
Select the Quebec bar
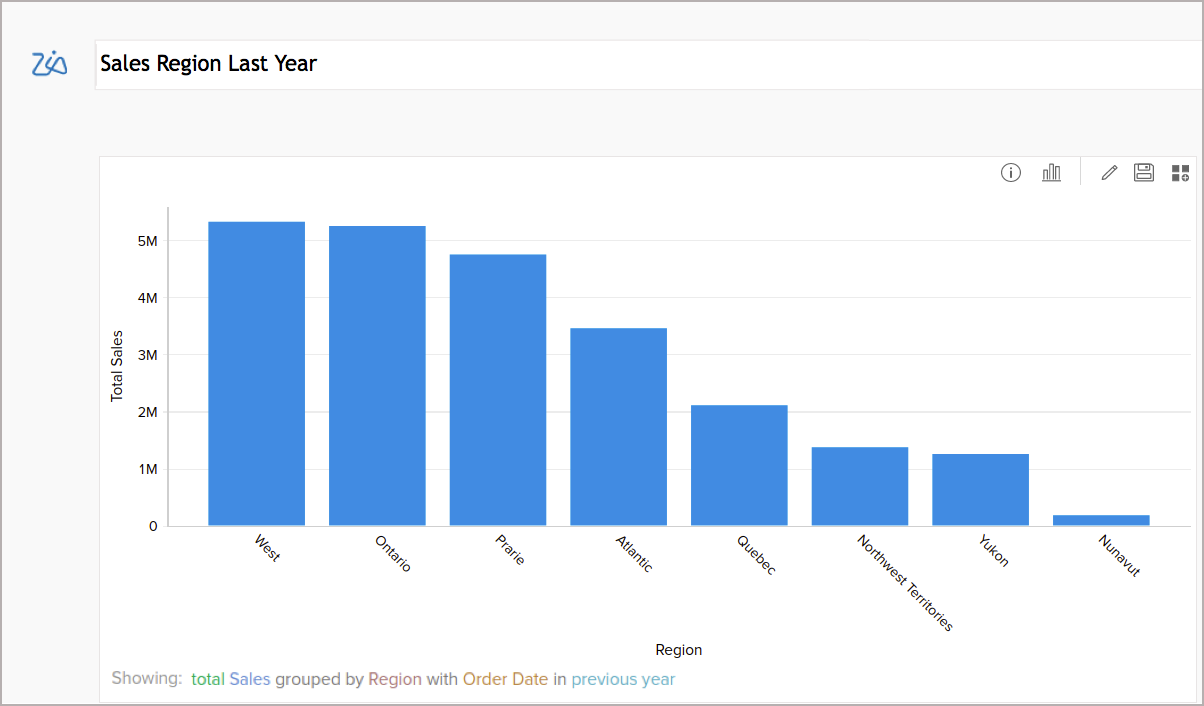[x=739, y=465]
